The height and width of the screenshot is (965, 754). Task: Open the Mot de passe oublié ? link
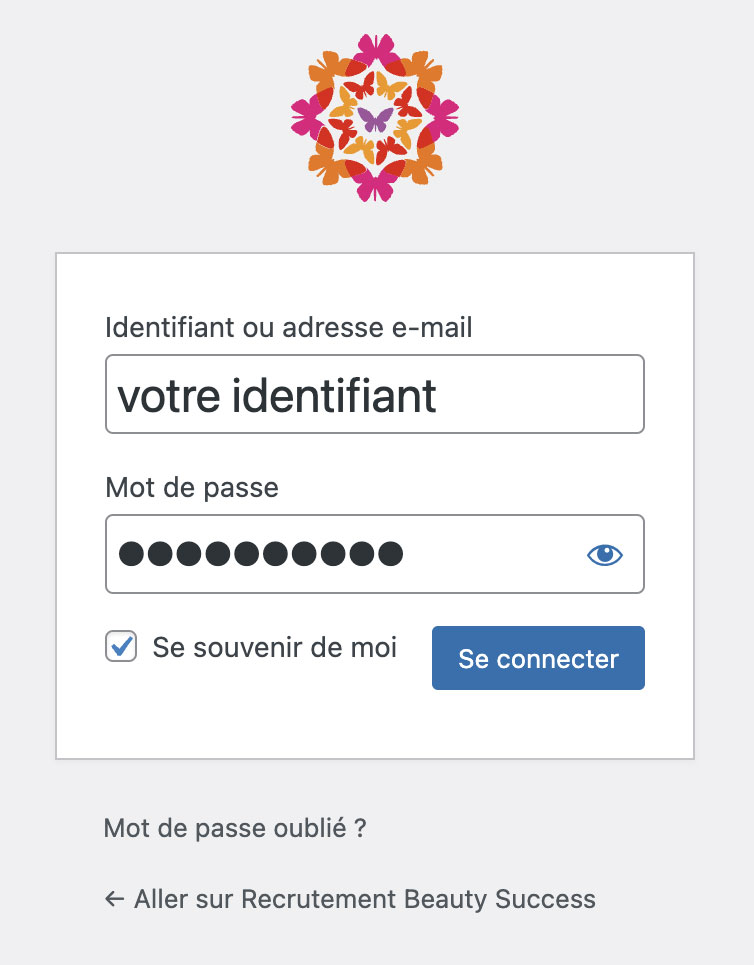pyautogui.click(x=235, y=828)
